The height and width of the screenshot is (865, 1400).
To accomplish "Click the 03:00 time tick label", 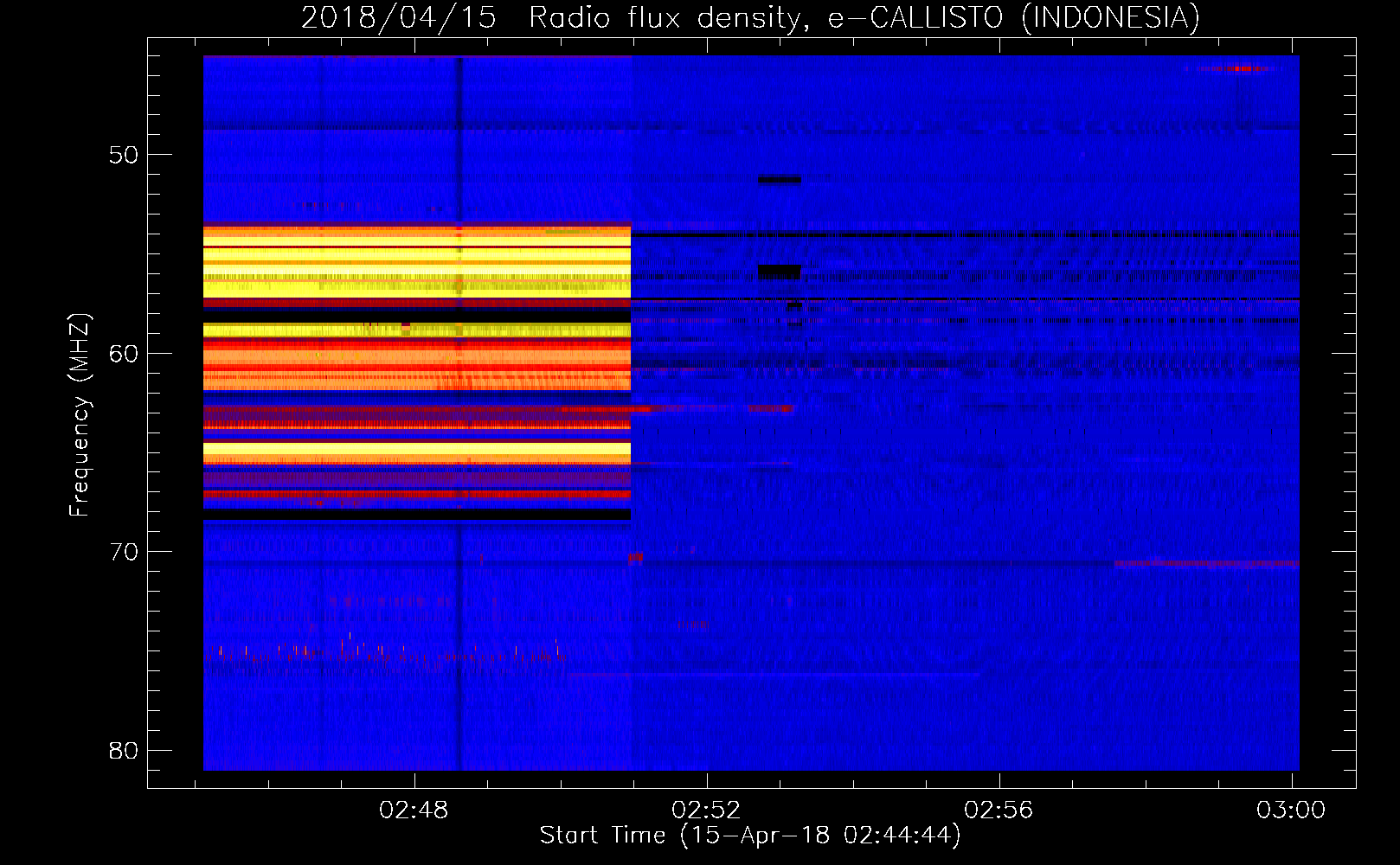I will 1291,810.
